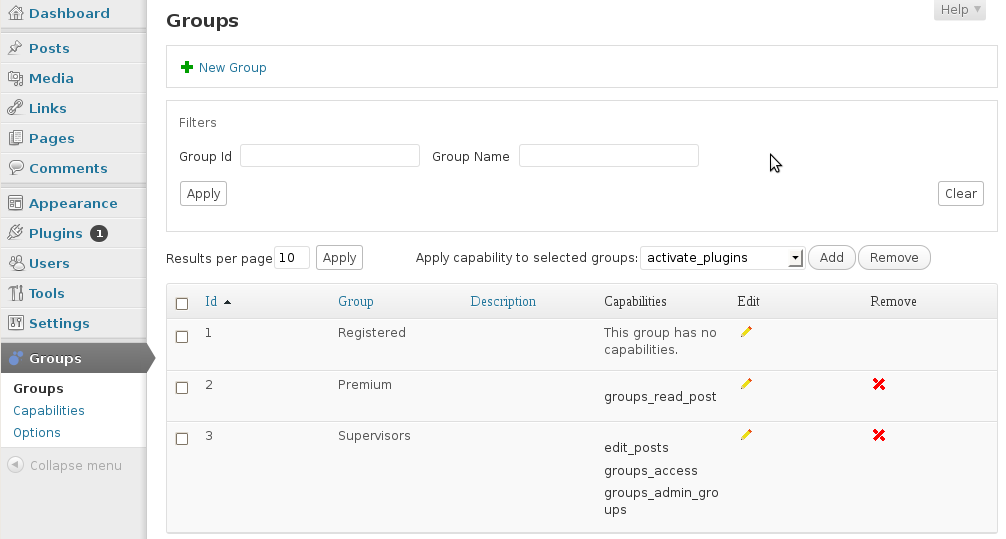Tick the Supervisors group row checkbox

coord(182,439)
